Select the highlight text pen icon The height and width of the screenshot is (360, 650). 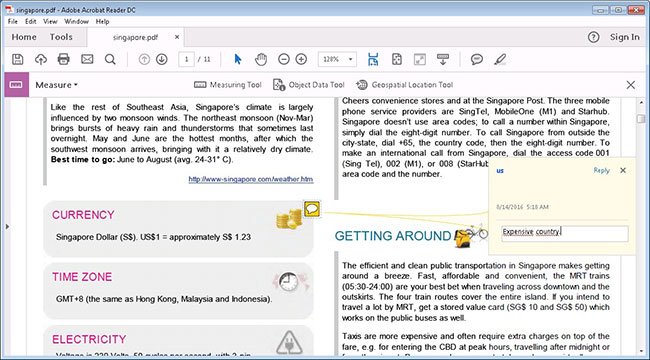[x=500, y=59]
